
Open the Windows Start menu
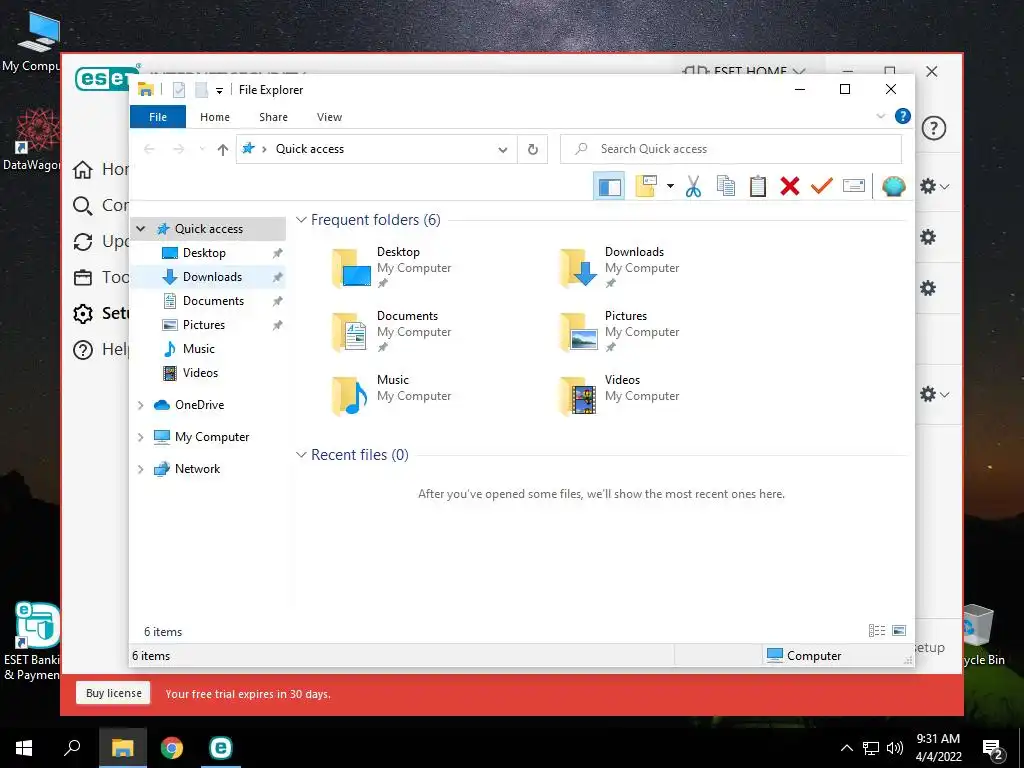pos(24,748)
